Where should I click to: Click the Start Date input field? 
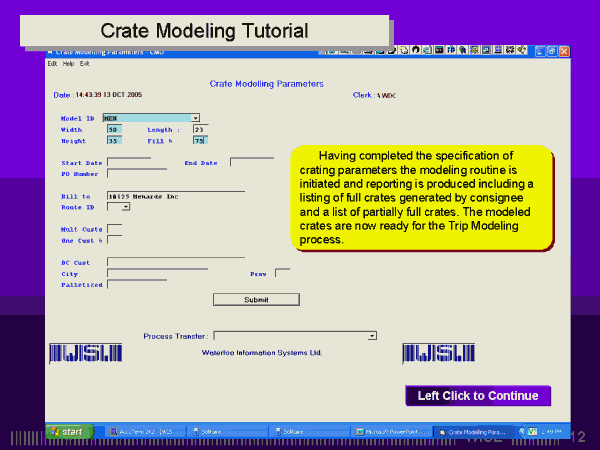click(x=128, y=162)
